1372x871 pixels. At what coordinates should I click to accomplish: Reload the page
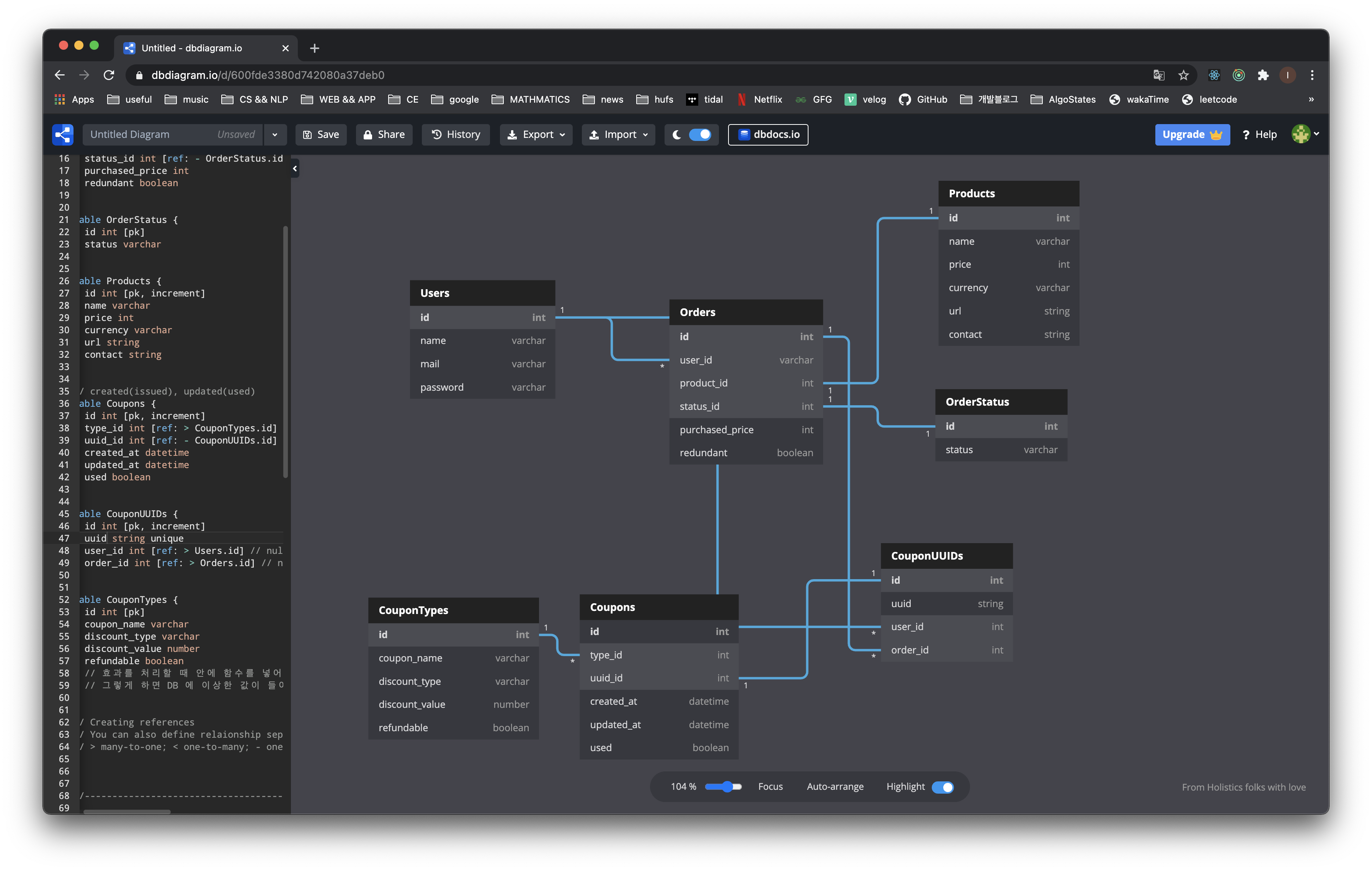tap(109, 75)
